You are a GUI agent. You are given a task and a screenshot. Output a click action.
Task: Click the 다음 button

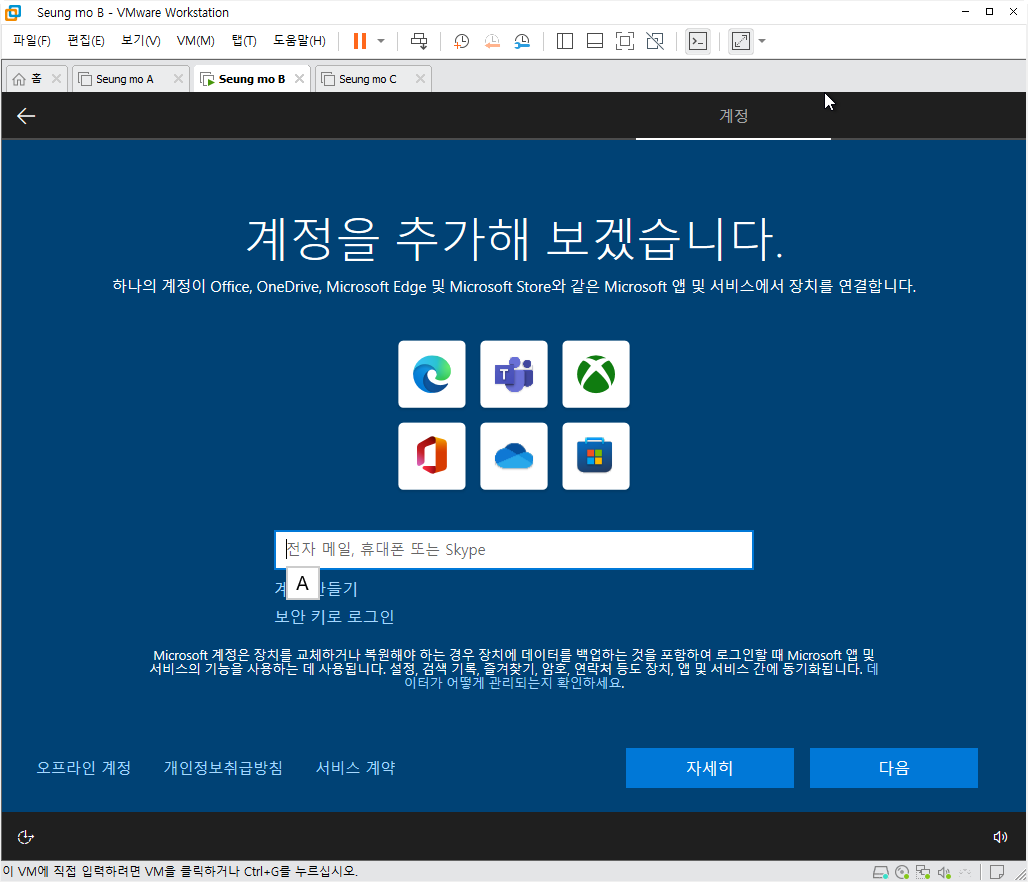click(x=894, y=768)
